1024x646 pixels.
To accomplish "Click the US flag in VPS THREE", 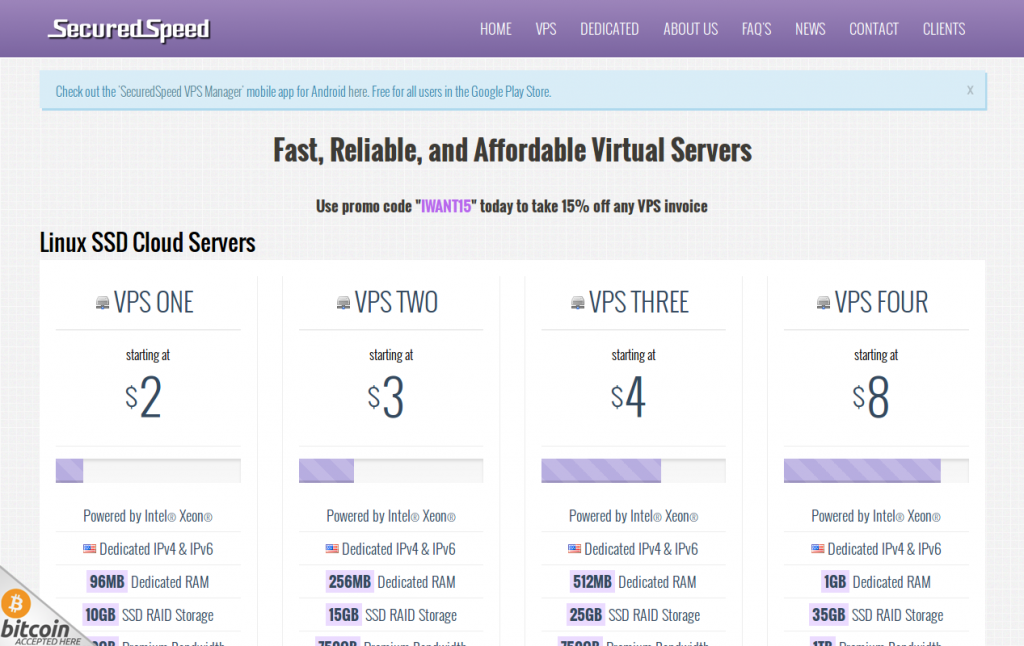I will (x=575, y=549).
